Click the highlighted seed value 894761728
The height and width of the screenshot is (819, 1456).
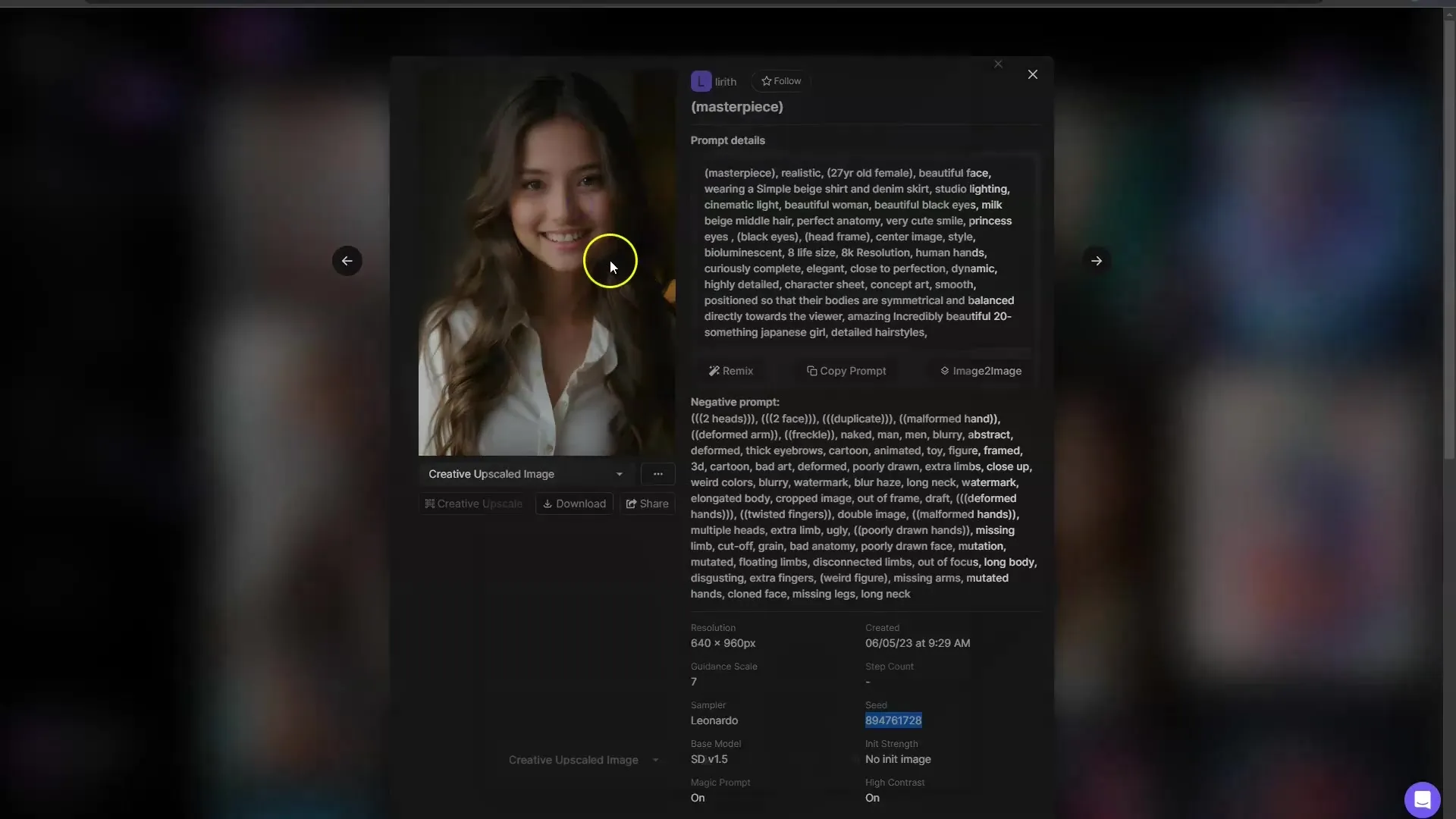coord(892,719)
